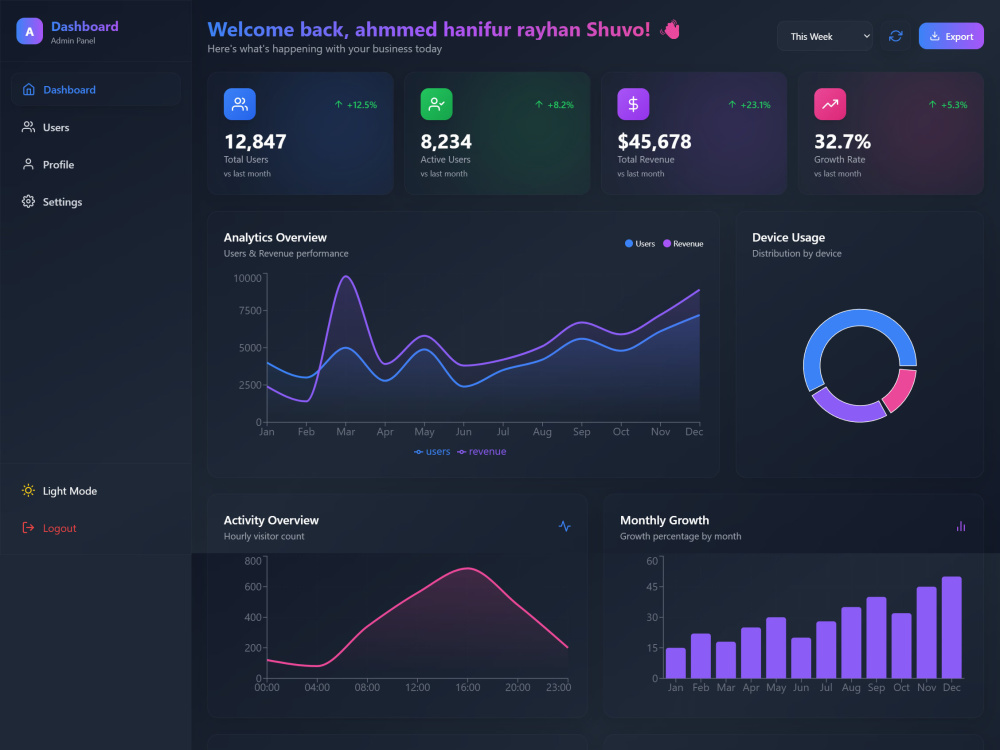Viewport: 1000px width, 750px height.
Task: Export the dashboard report
Action: point(951,36)
